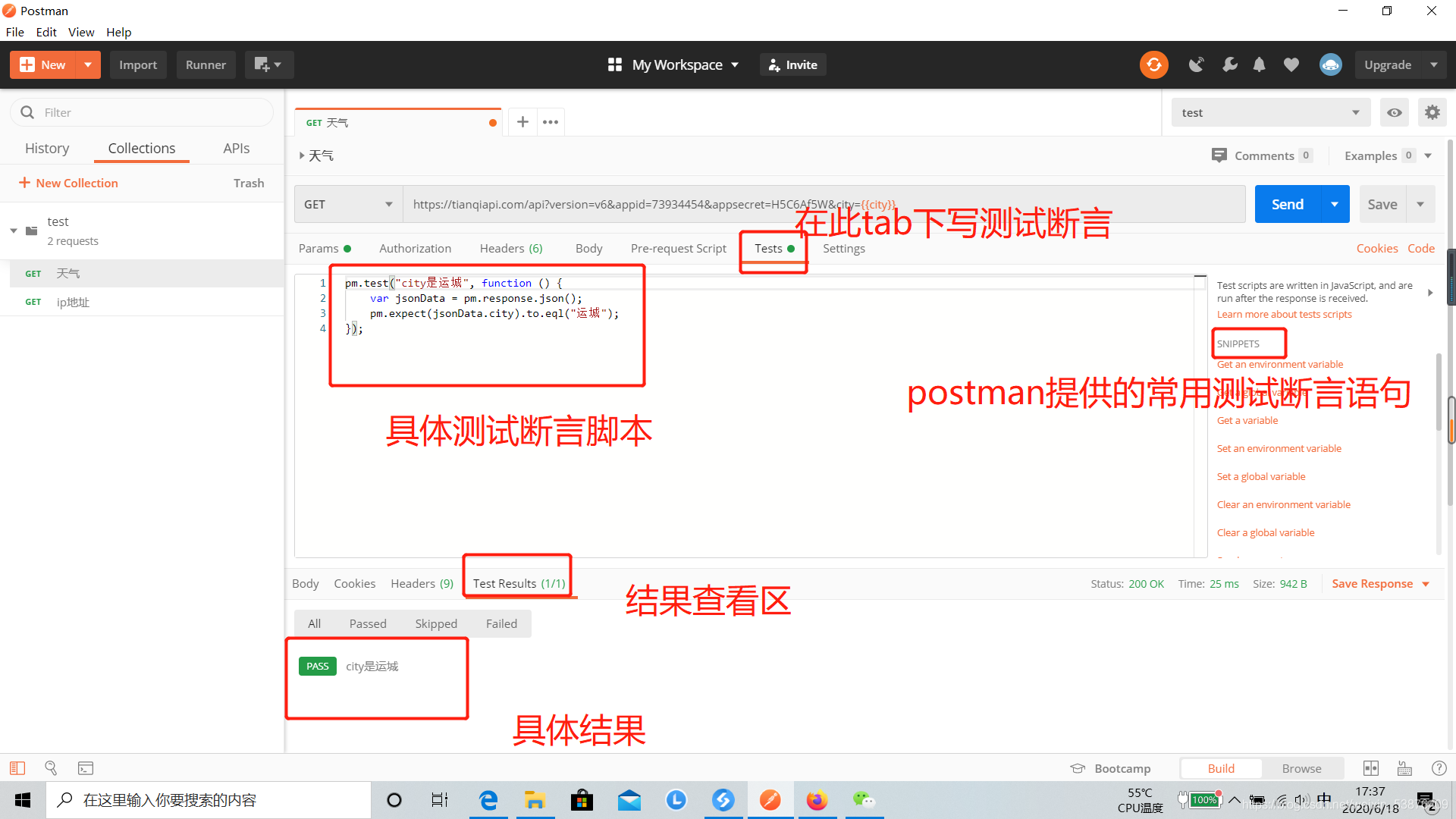Screen dimensions: 1456x819
Task: Click the sync status icon
Action: coord(1153,64)
